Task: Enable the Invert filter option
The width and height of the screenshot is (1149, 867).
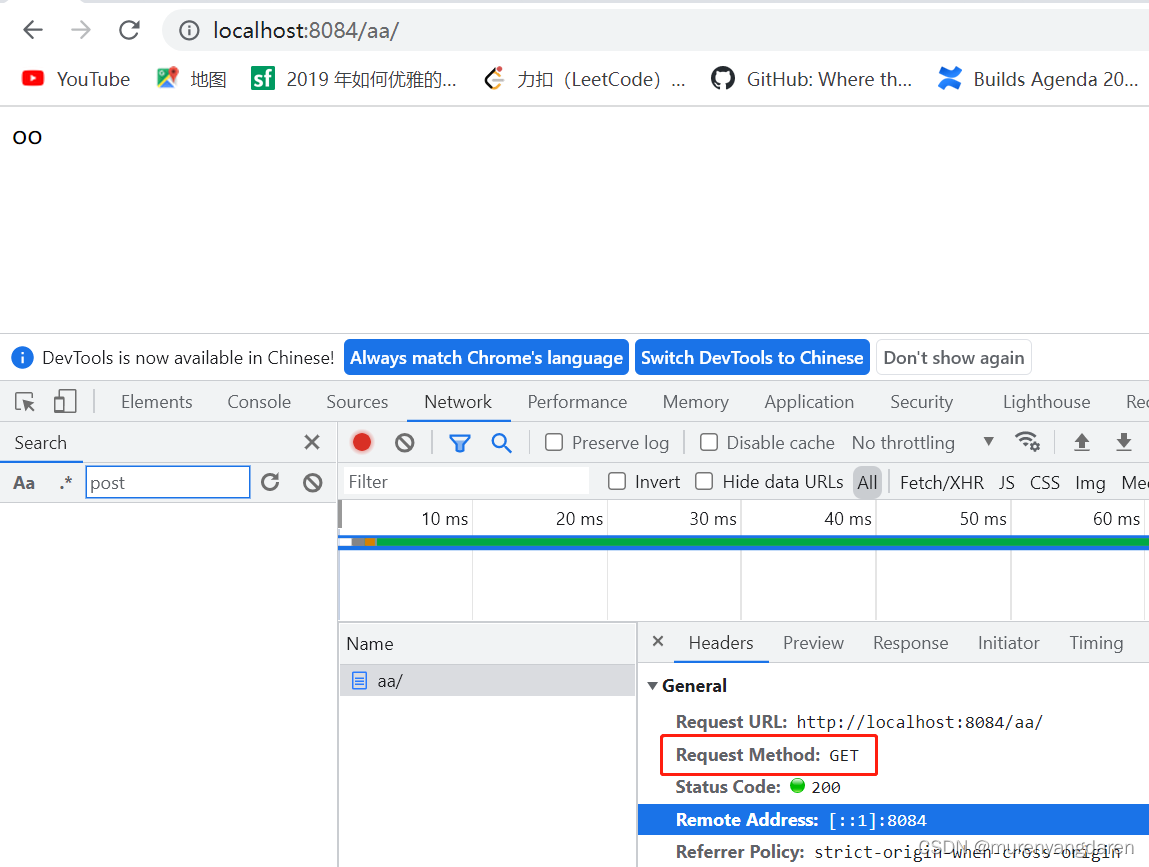Action: pyautogui.click(x=617, y=481)
